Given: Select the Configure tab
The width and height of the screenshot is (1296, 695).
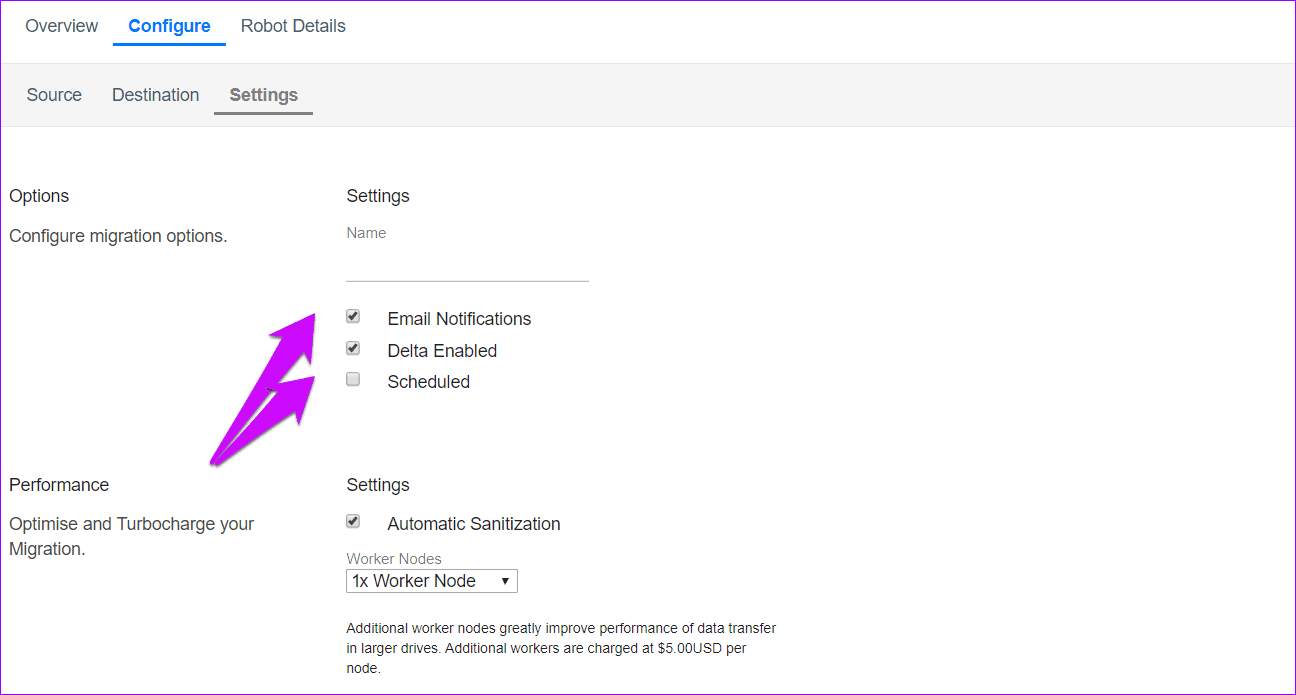Looking at the screenshot, I should tap(169, 26).
